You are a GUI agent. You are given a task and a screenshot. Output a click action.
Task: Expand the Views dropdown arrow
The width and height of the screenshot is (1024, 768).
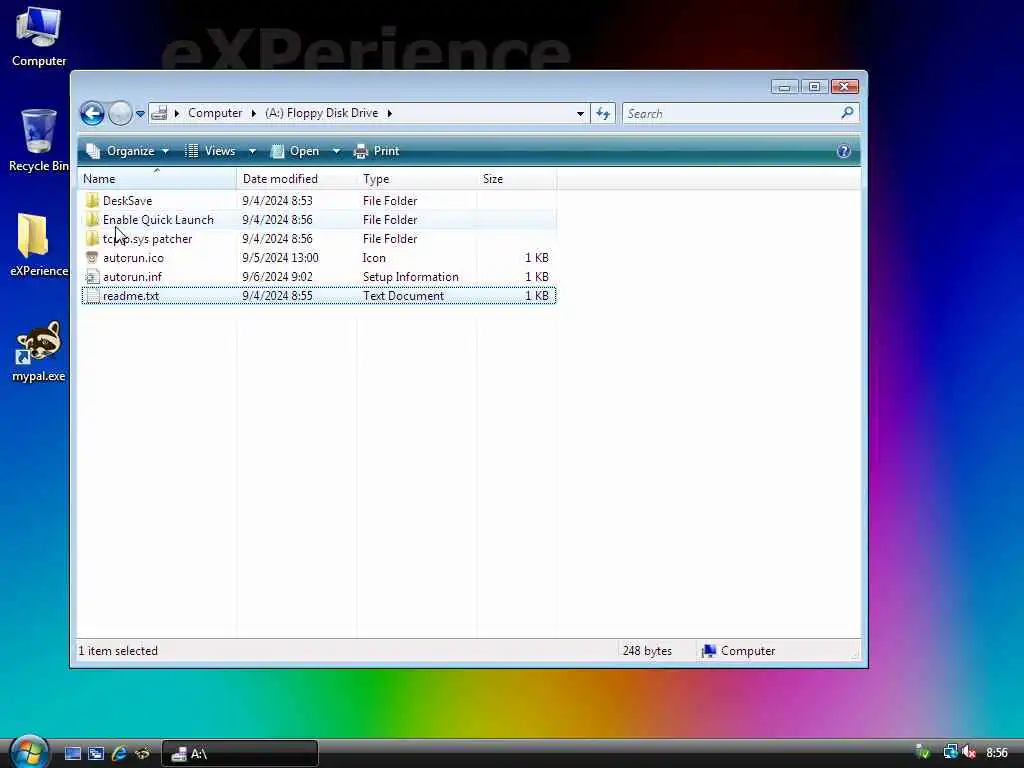[x=252, y=152]
